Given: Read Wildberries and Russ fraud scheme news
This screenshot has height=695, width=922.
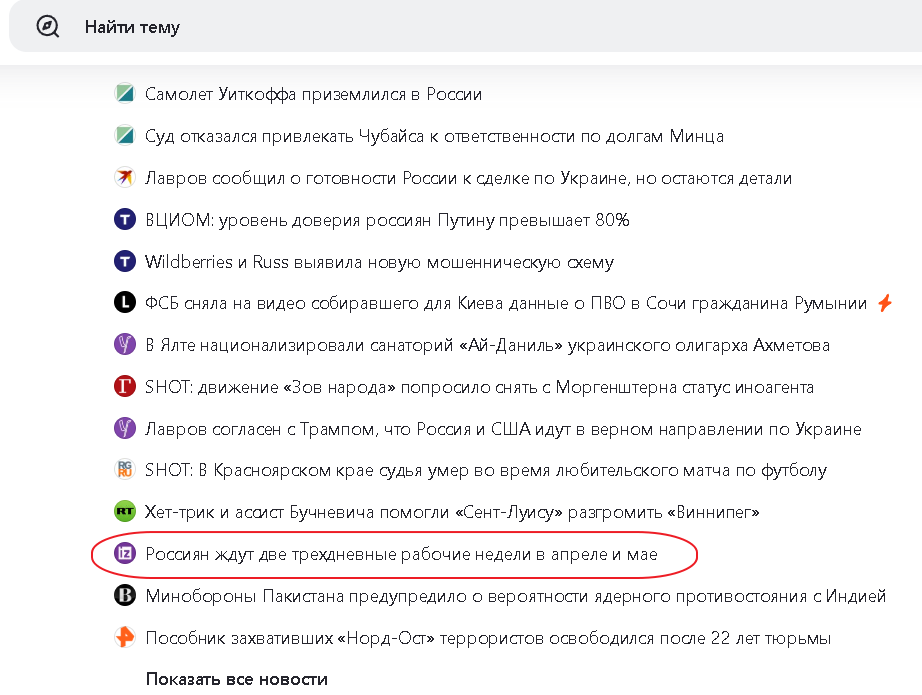Looking at the screenshot, I should (379, 262).
